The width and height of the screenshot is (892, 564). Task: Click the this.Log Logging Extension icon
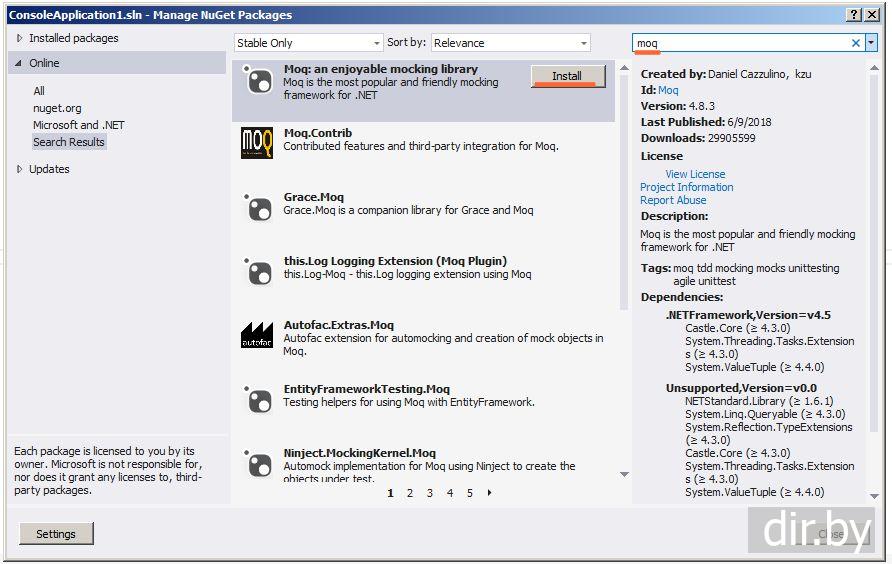click(x=257, y=272)
